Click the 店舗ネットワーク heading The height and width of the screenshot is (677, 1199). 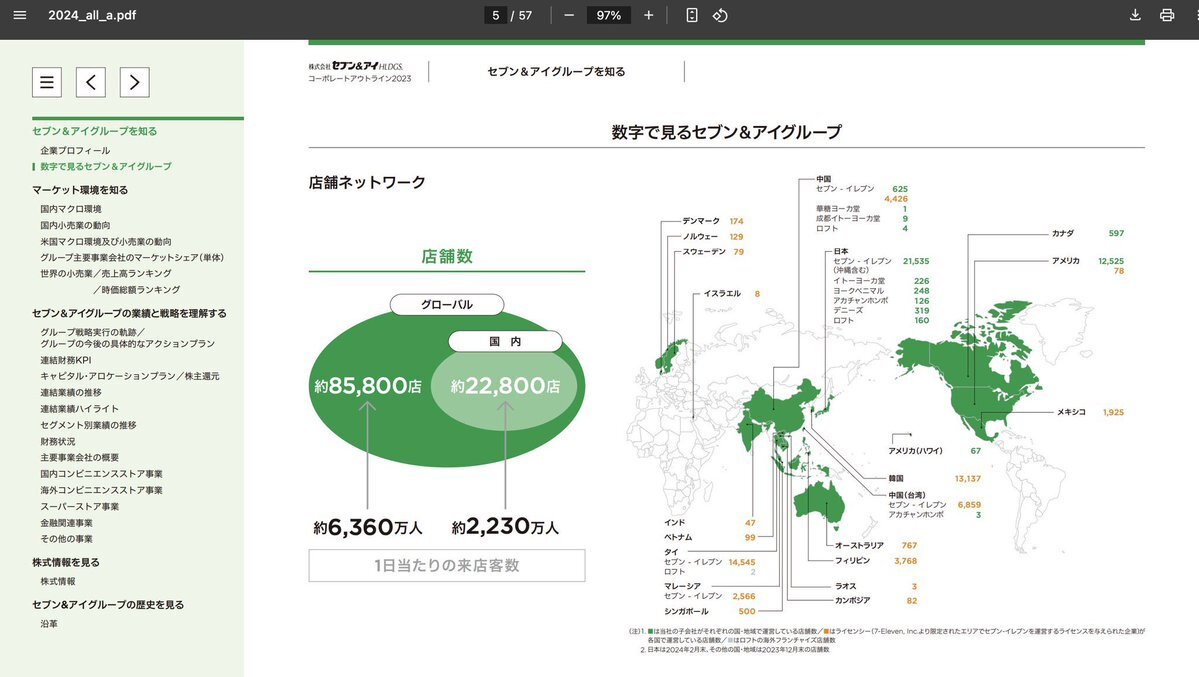pyautogui.click(x=367, y=182)
